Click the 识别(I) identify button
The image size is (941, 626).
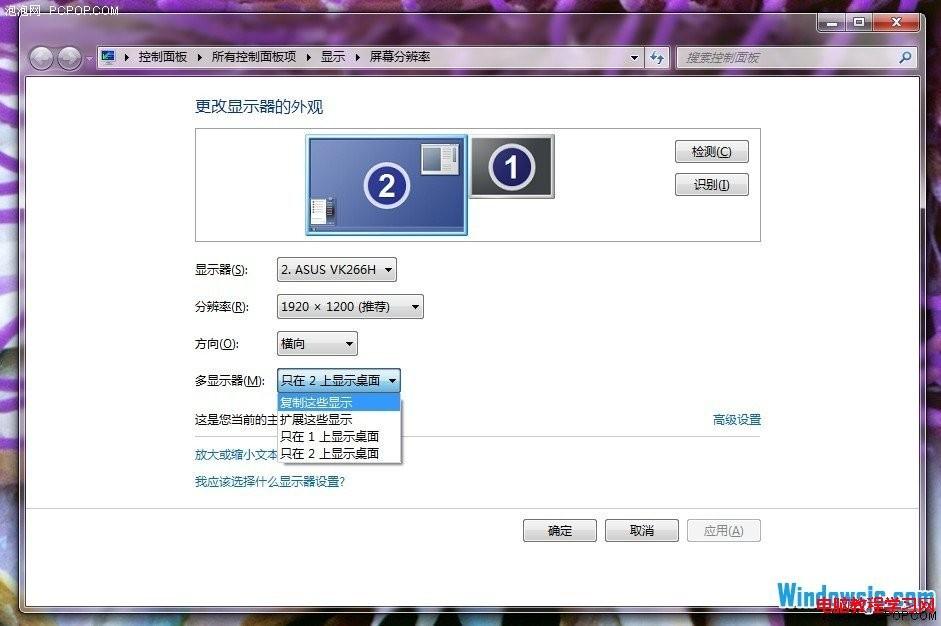coord(712,185)
